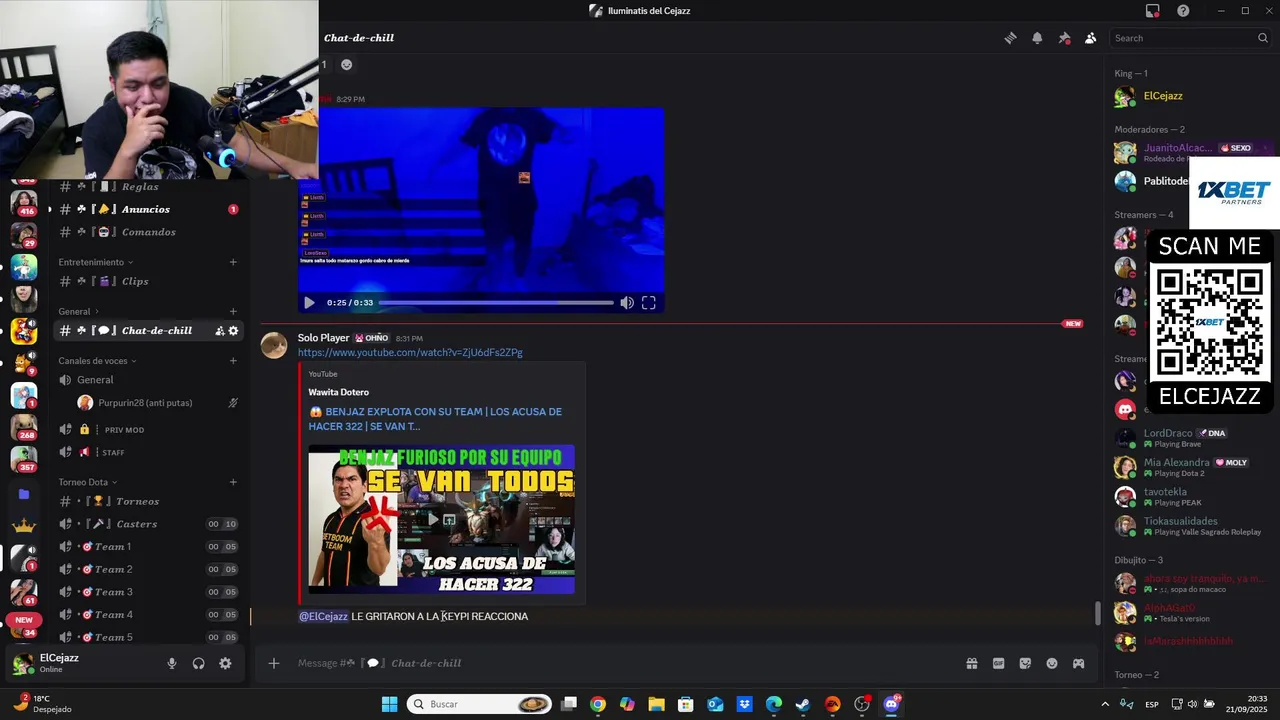Open gift icon in message bar

coord(971,663)
